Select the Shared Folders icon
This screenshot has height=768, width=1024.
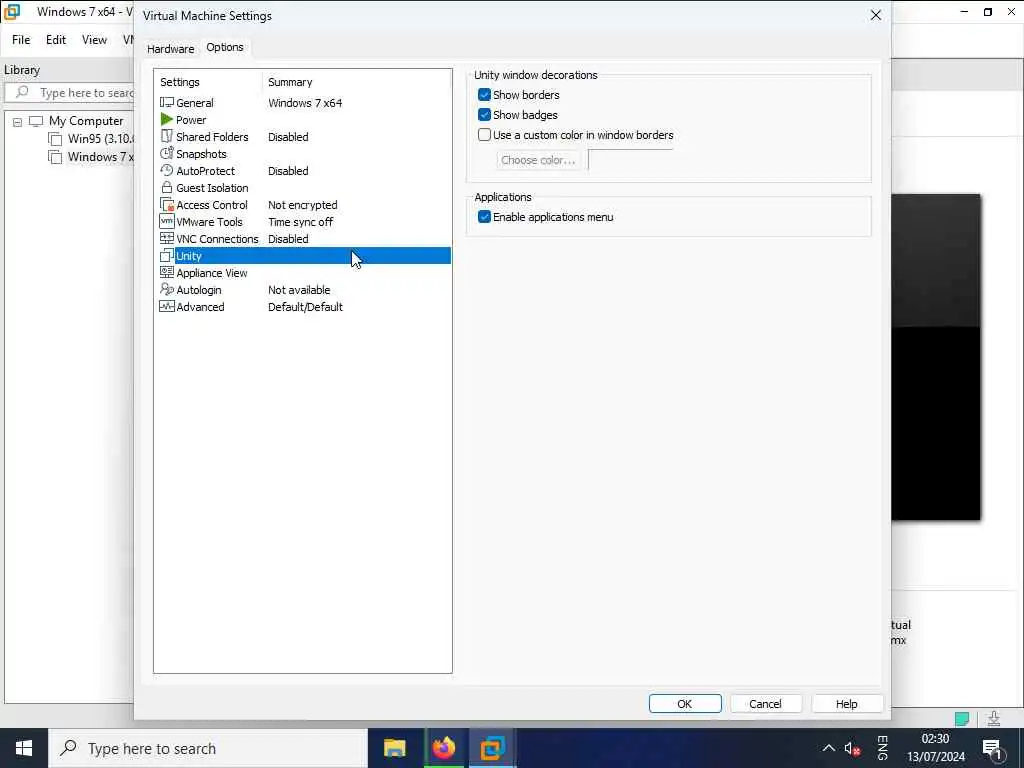click(167, 136)
